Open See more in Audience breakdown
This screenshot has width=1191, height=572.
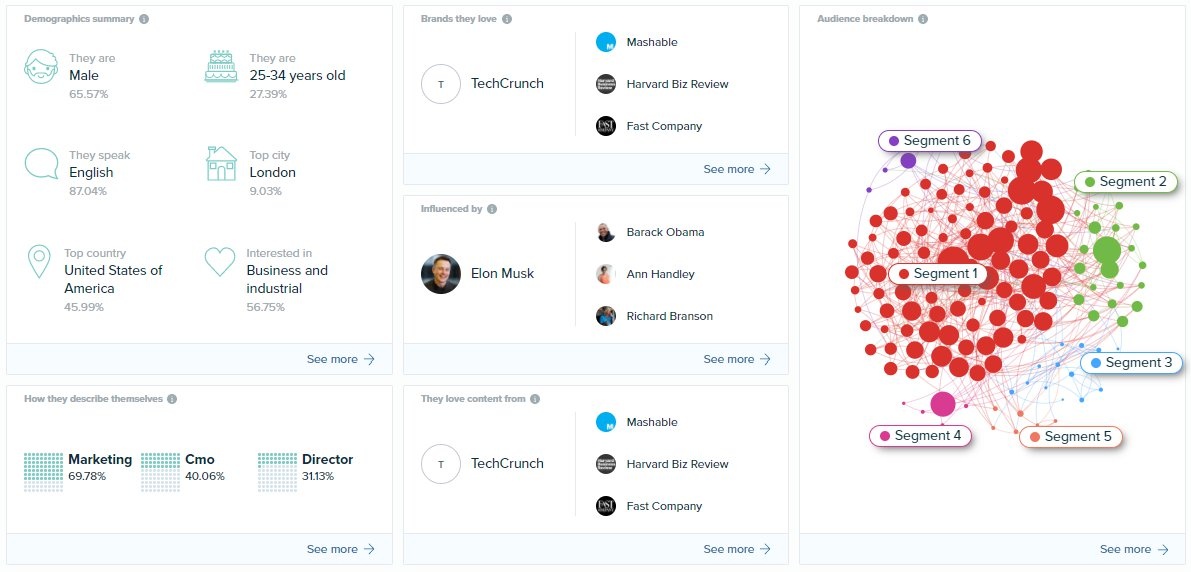point(1134,549)
